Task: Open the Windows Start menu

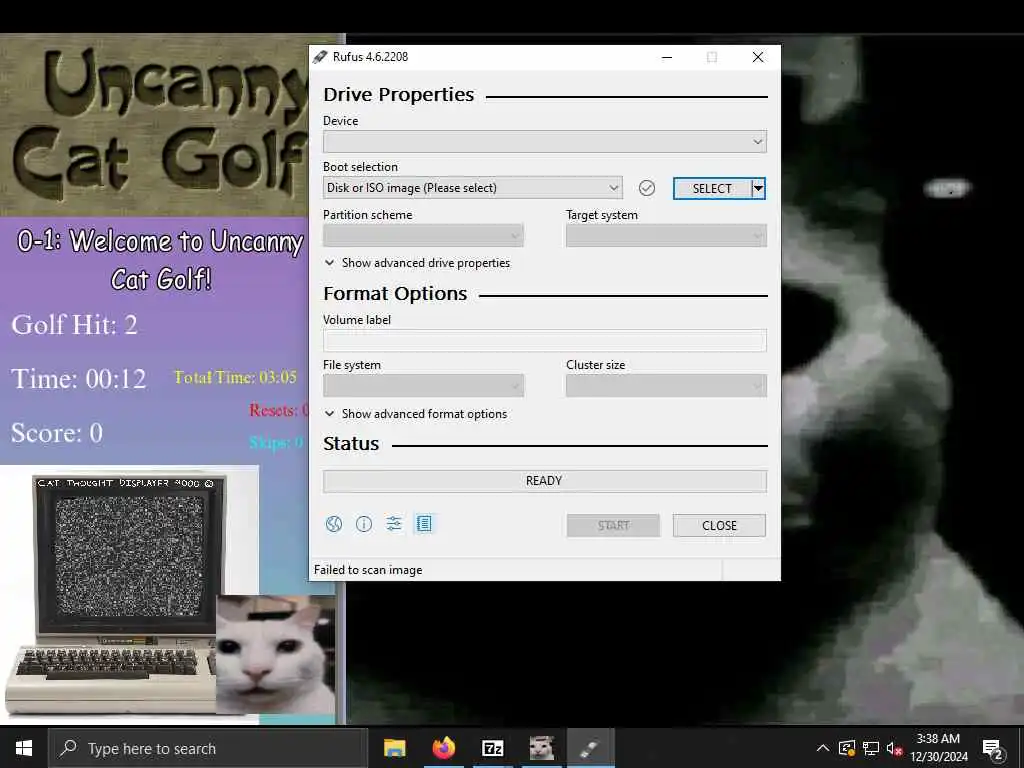Action: point(24,748)
